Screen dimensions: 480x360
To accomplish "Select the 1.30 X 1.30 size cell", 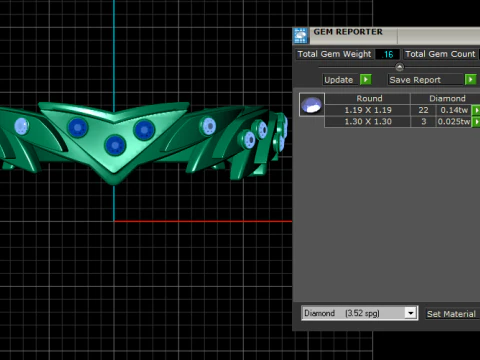I will 368,122.
